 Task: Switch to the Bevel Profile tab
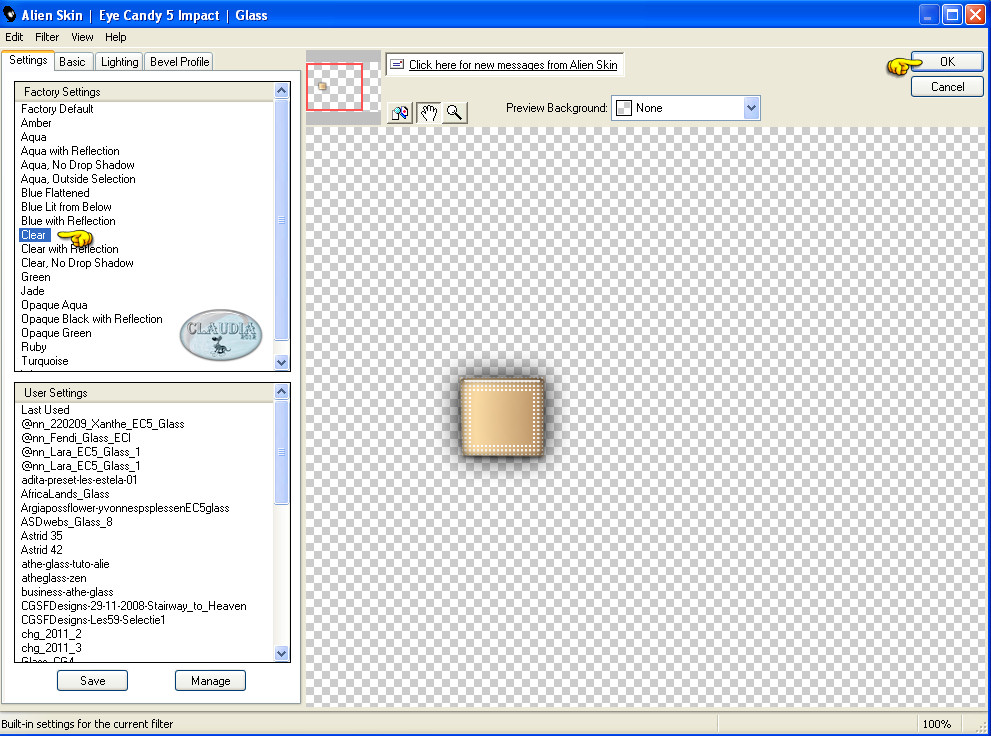(179, 62)
